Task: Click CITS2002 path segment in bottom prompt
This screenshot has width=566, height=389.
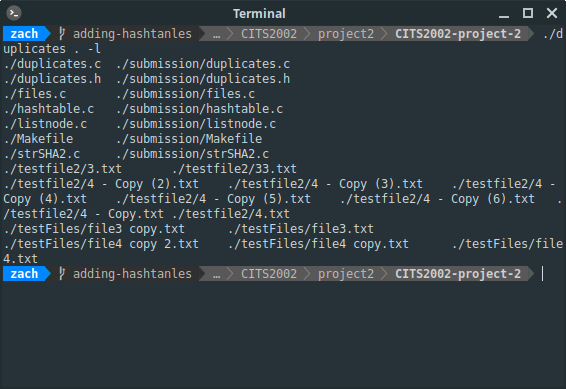Action: [269, 274]
